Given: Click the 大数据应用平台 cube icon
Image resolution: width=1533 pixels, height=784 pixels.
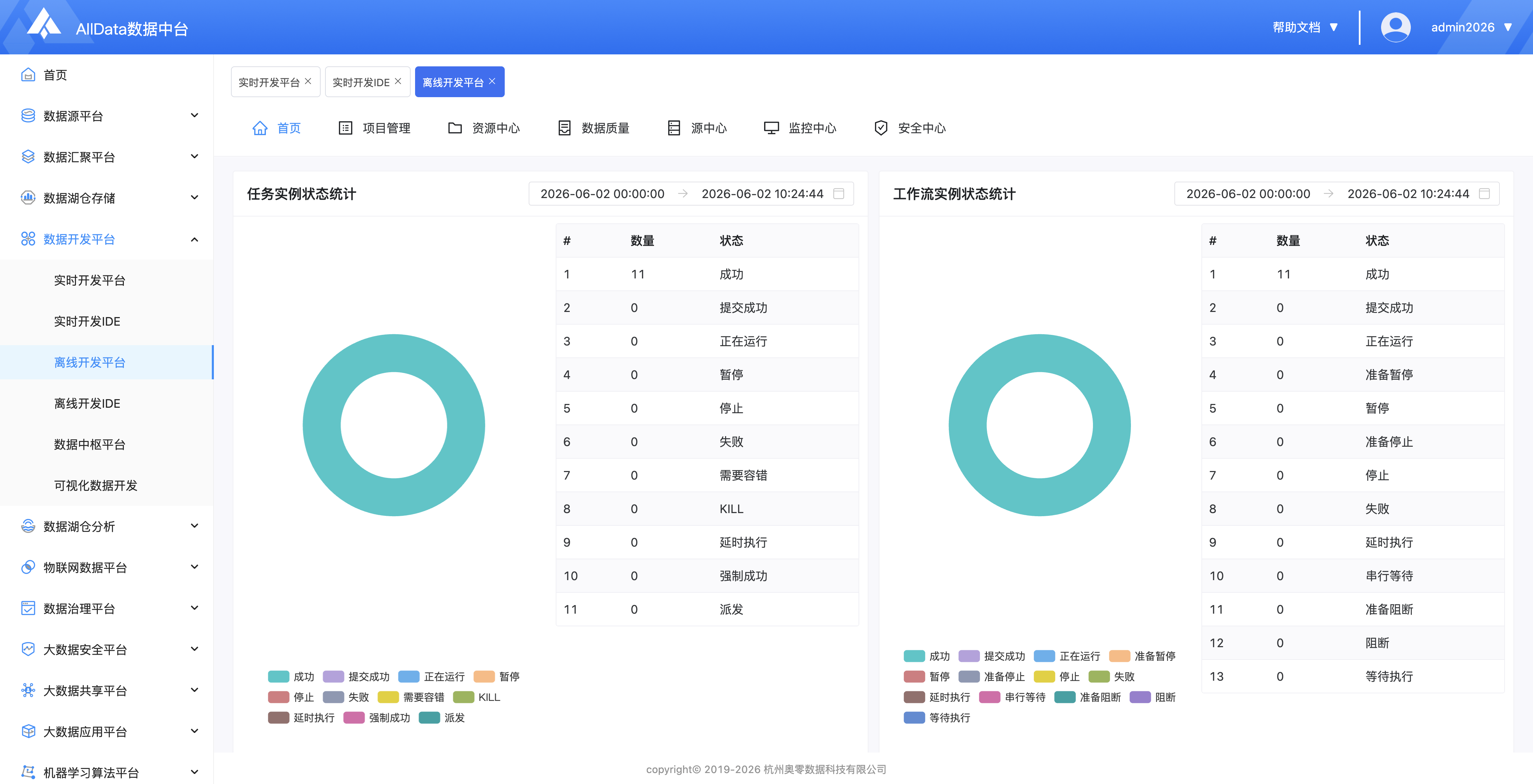Looking at the screenshot, I should click(x=28, y=732).
